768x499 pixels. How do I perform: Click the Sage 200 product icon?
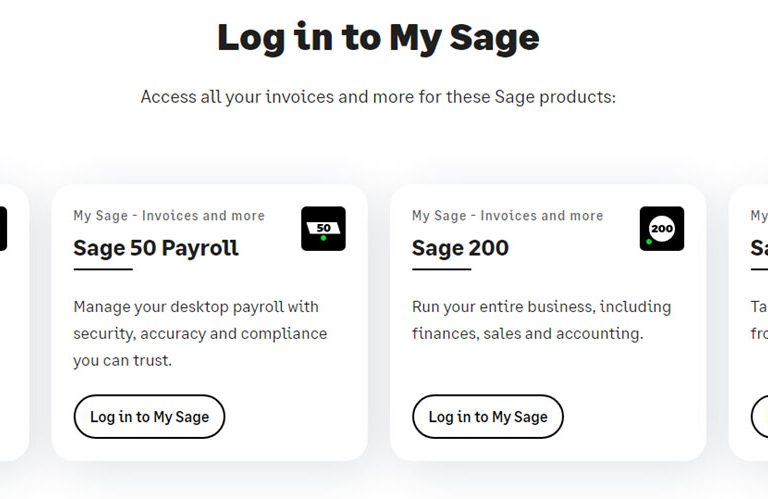tap(662, 229)
